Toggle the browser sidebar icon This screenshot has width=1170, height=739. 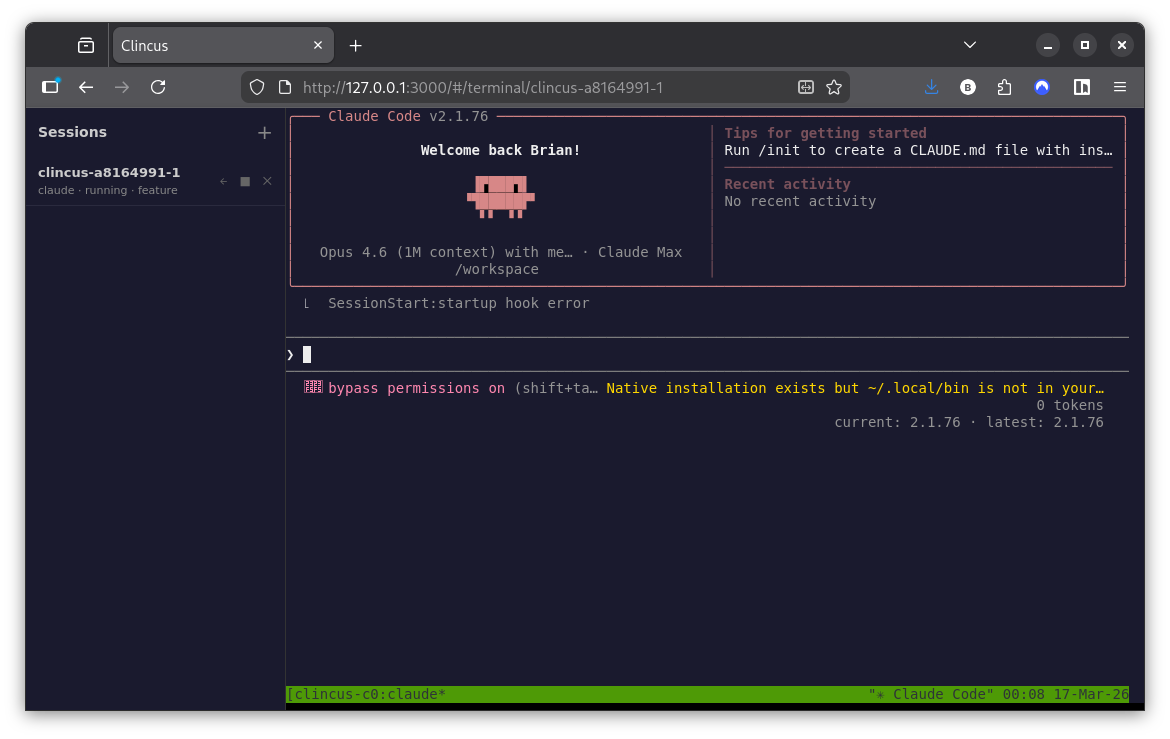50,87
